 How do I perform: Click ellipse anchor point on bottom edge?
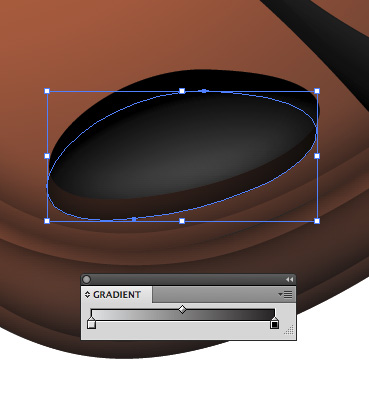pyautogui.click(x=134, y=219)
